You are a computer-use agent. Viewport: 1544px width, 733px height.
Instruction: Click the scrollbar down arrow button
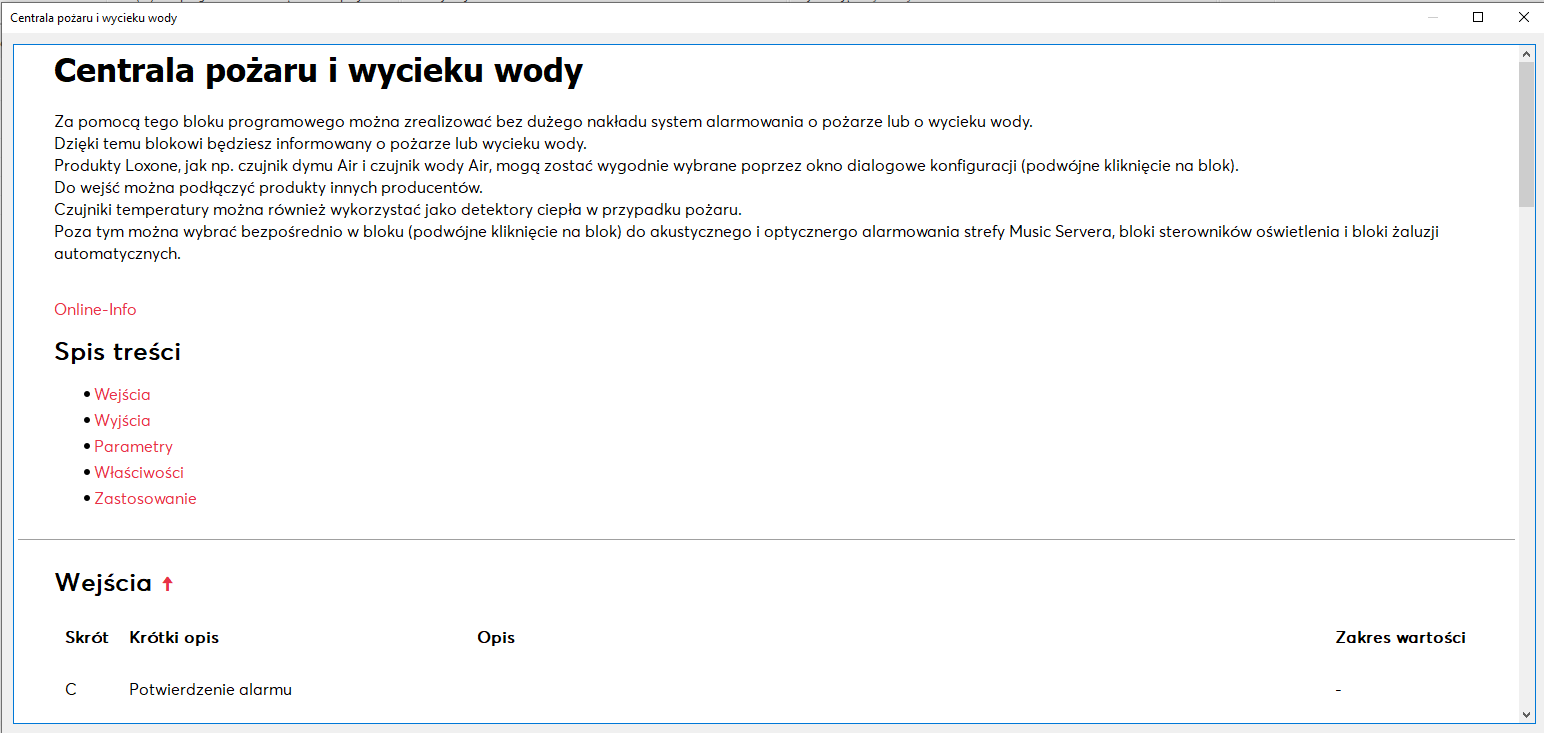pyautogui.click(x=1526, y=714)
